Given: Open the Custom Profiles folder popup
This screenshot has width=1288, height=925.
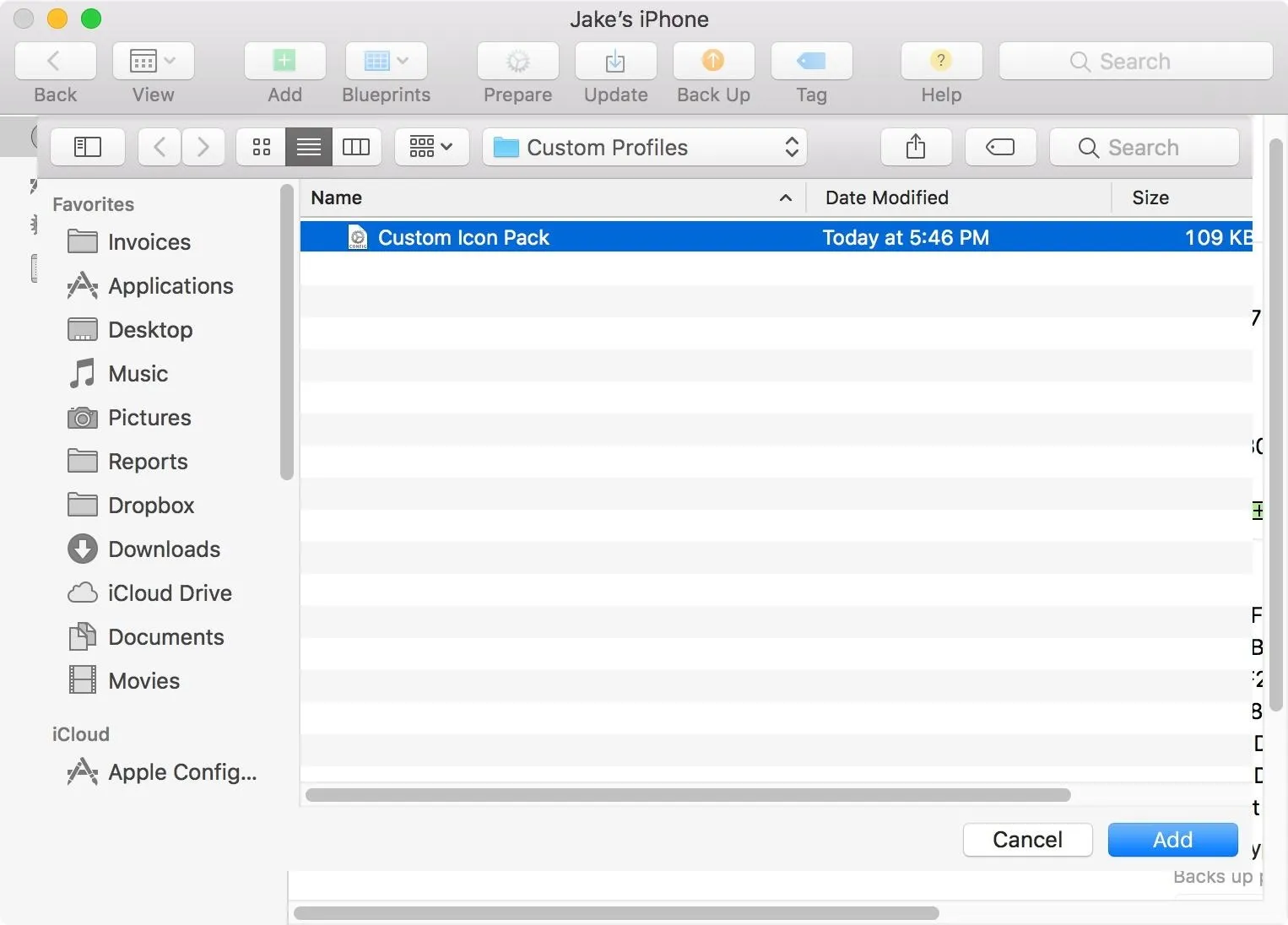Looking at the screenshot, I should coord(645,147).
